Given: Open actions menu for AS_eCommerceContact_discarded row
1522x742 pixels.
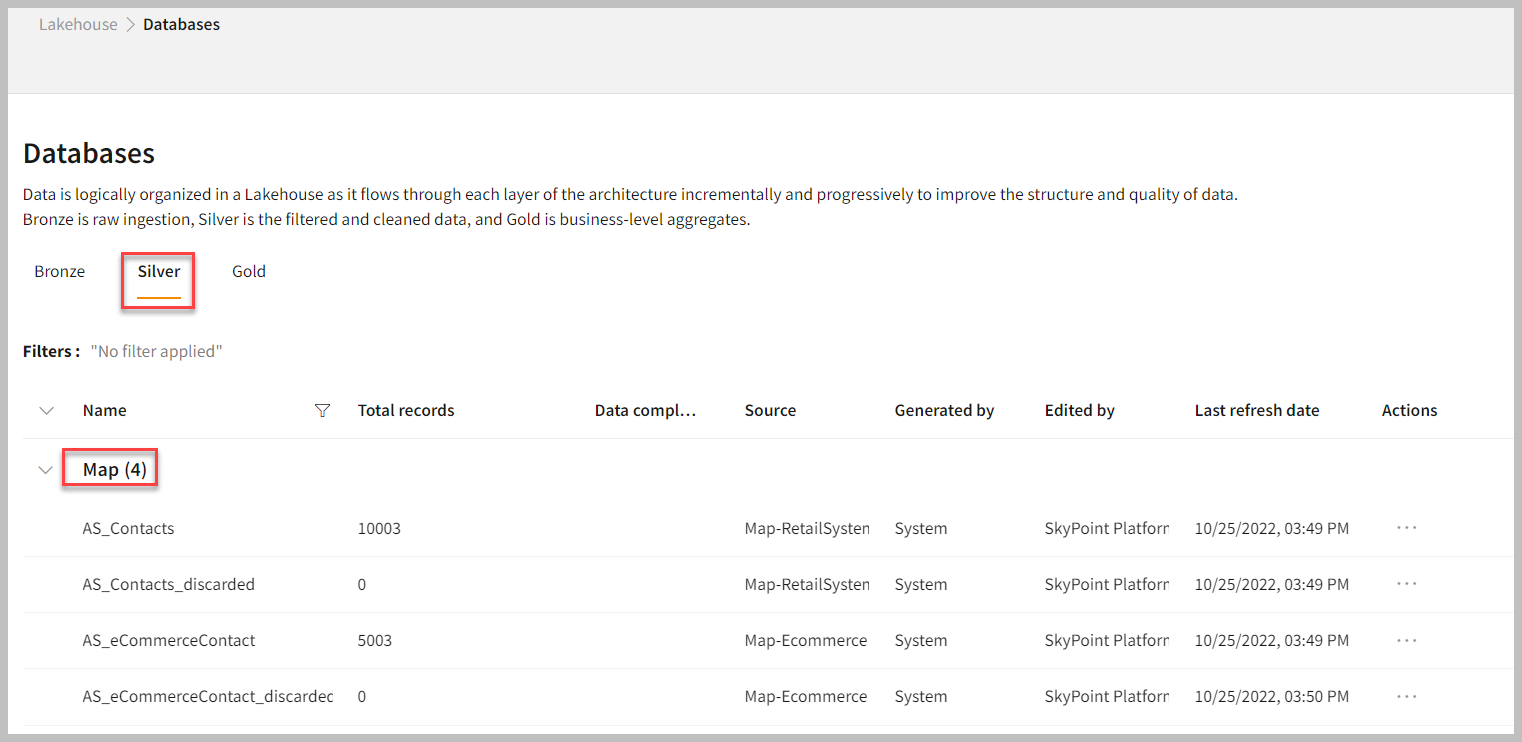Looking at the screenshot, I should [1406, 696].
